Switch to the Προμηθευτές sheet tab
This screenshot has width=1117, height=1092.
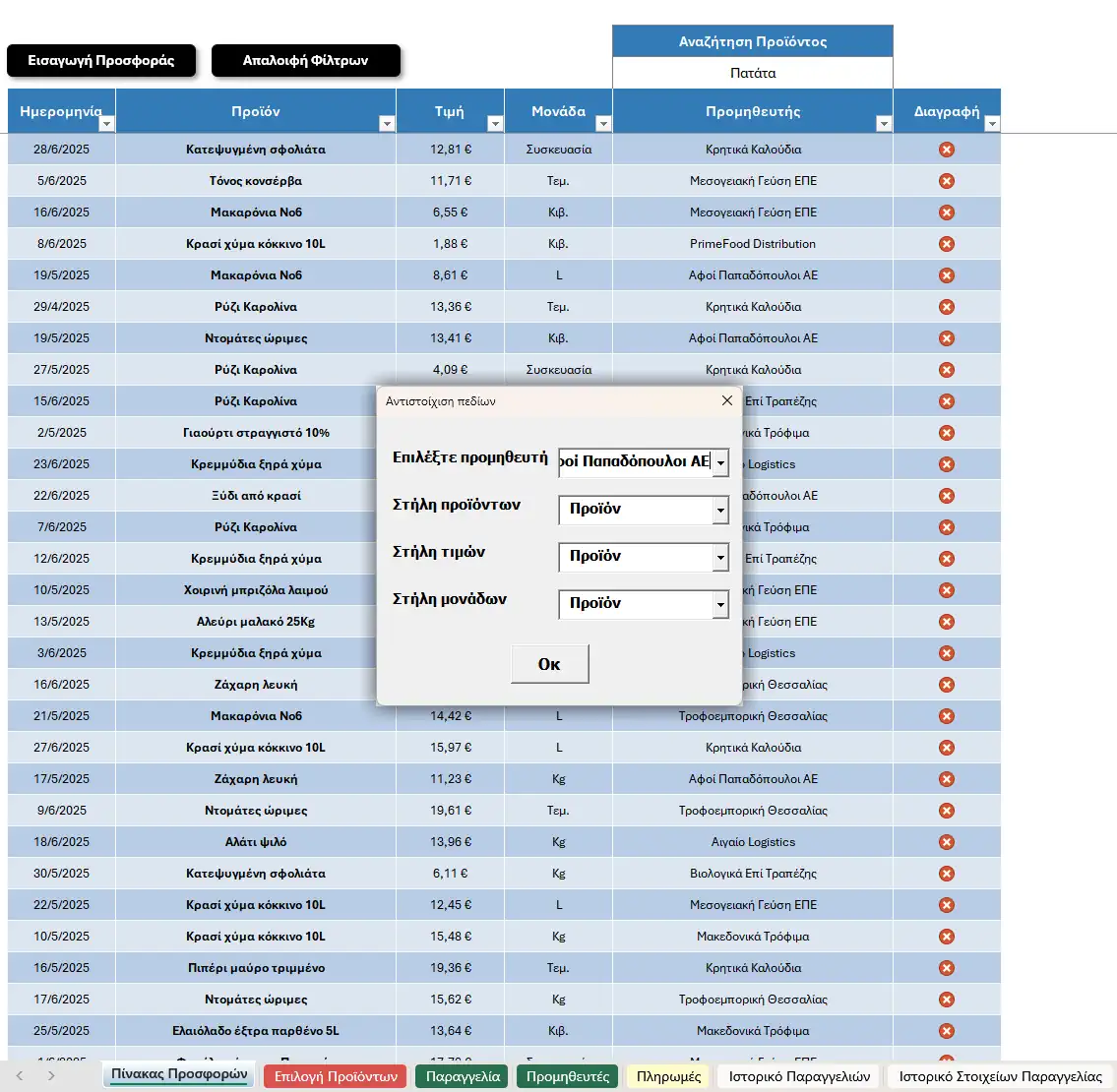pyautogui.click(x=568, y=1076)
